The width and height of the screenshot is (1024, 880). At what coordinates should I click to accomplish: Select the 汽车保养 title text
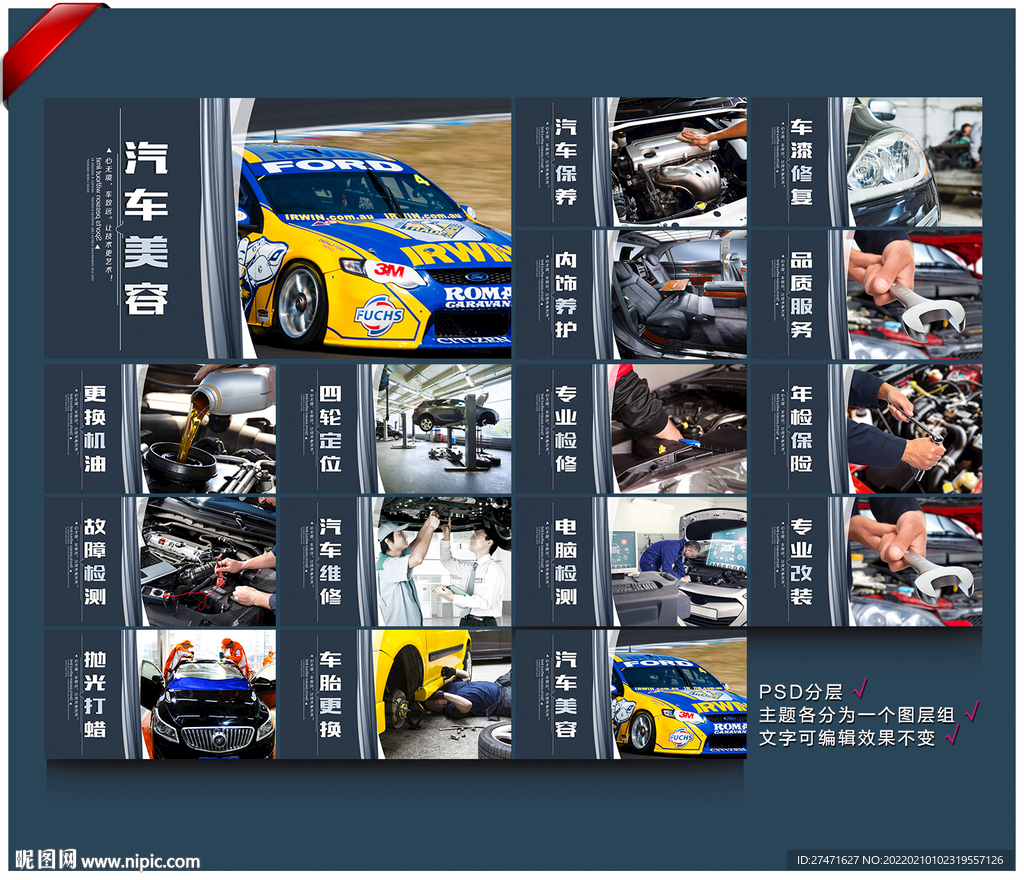click(566, 162)
